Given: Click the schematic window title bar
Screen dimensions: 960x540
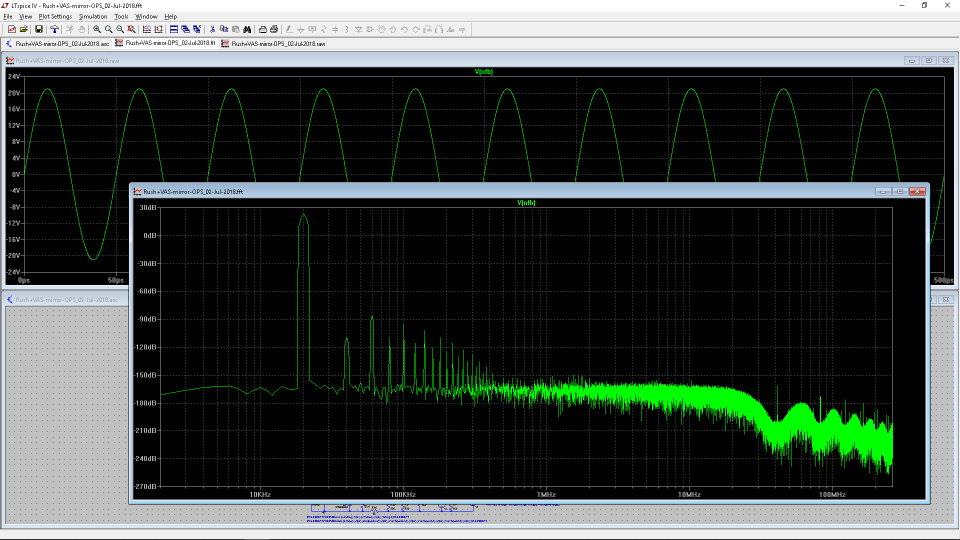Looking at the screenshot, I should [67, 299].
